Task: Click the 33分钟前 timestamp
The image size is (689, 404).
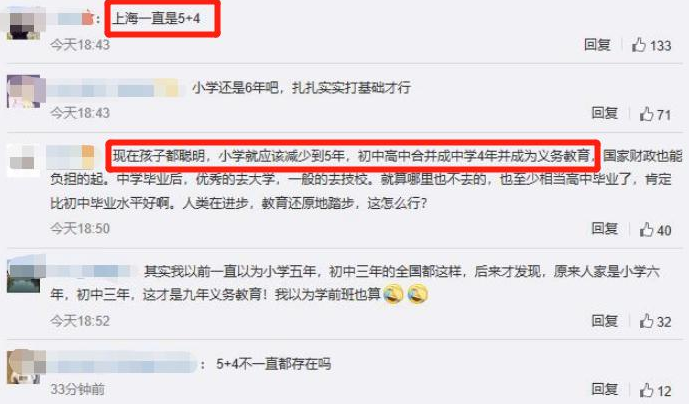Action: coord(77,389)
